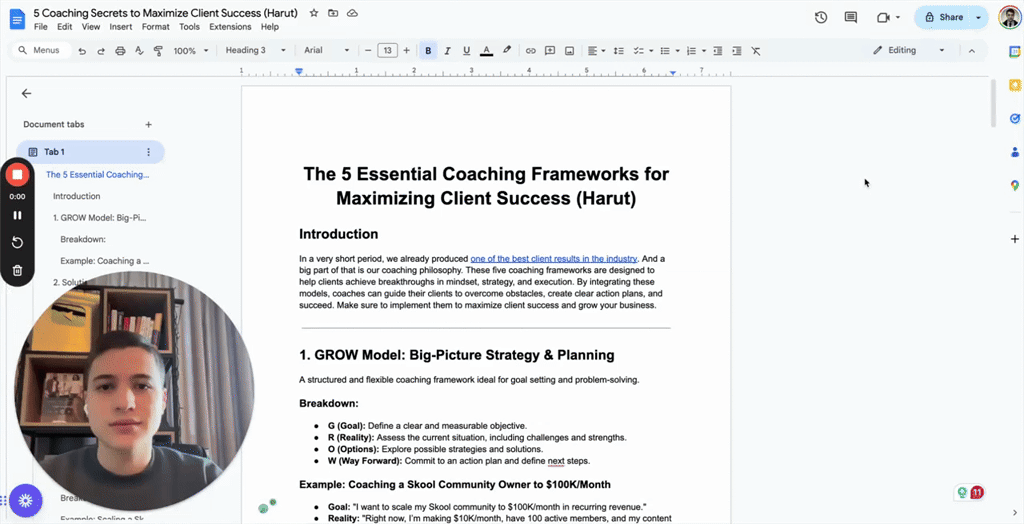Open Tab 1 options menu

[x=148, y=152]
